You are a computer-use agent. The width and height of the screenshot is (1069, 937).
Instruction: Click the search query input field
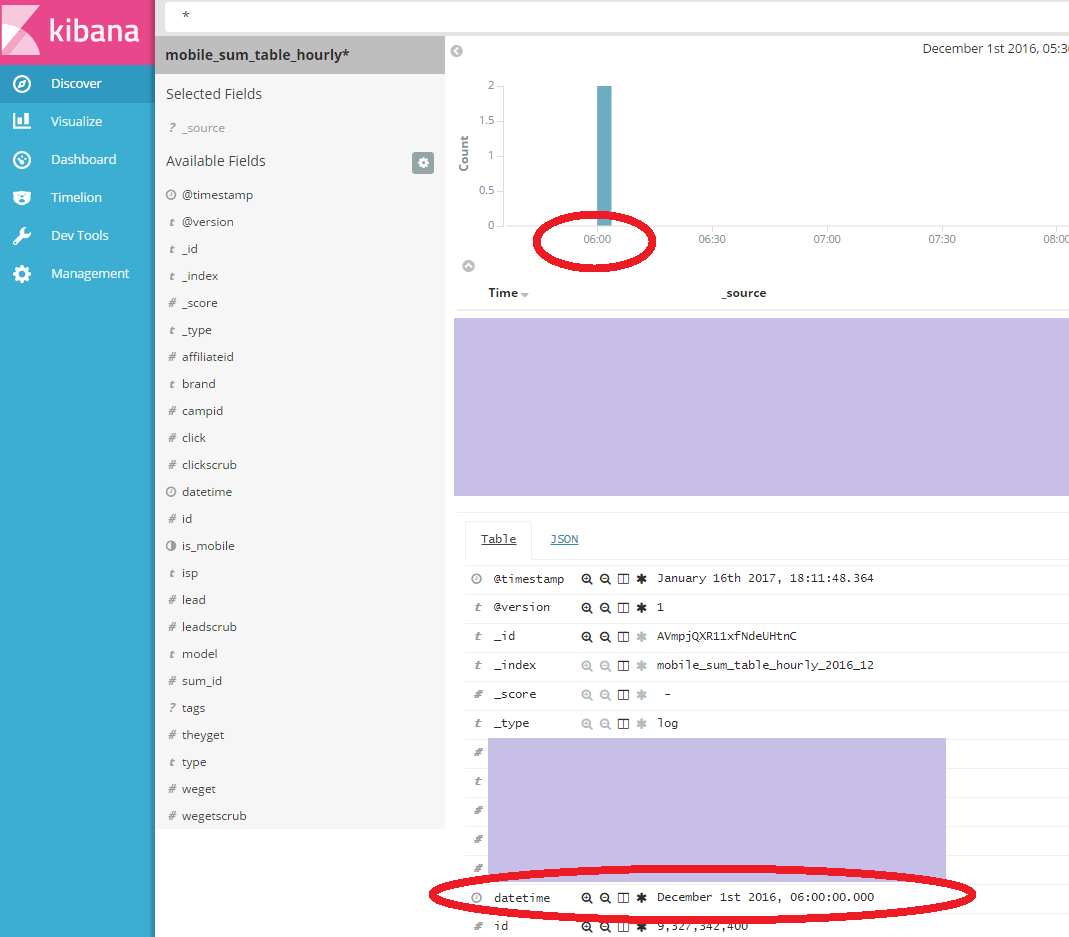point(617,16)
